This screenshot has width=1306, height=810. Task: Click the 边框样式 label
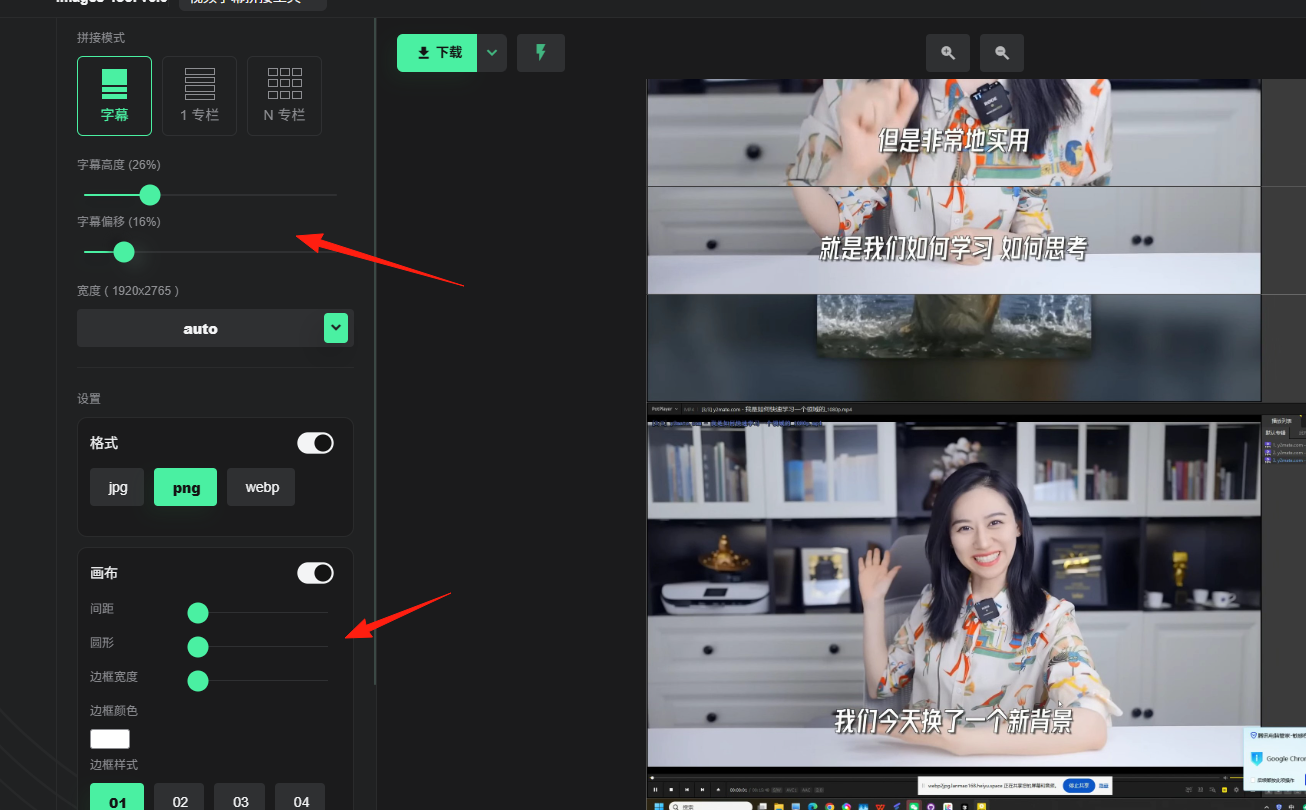click(114, 765)
